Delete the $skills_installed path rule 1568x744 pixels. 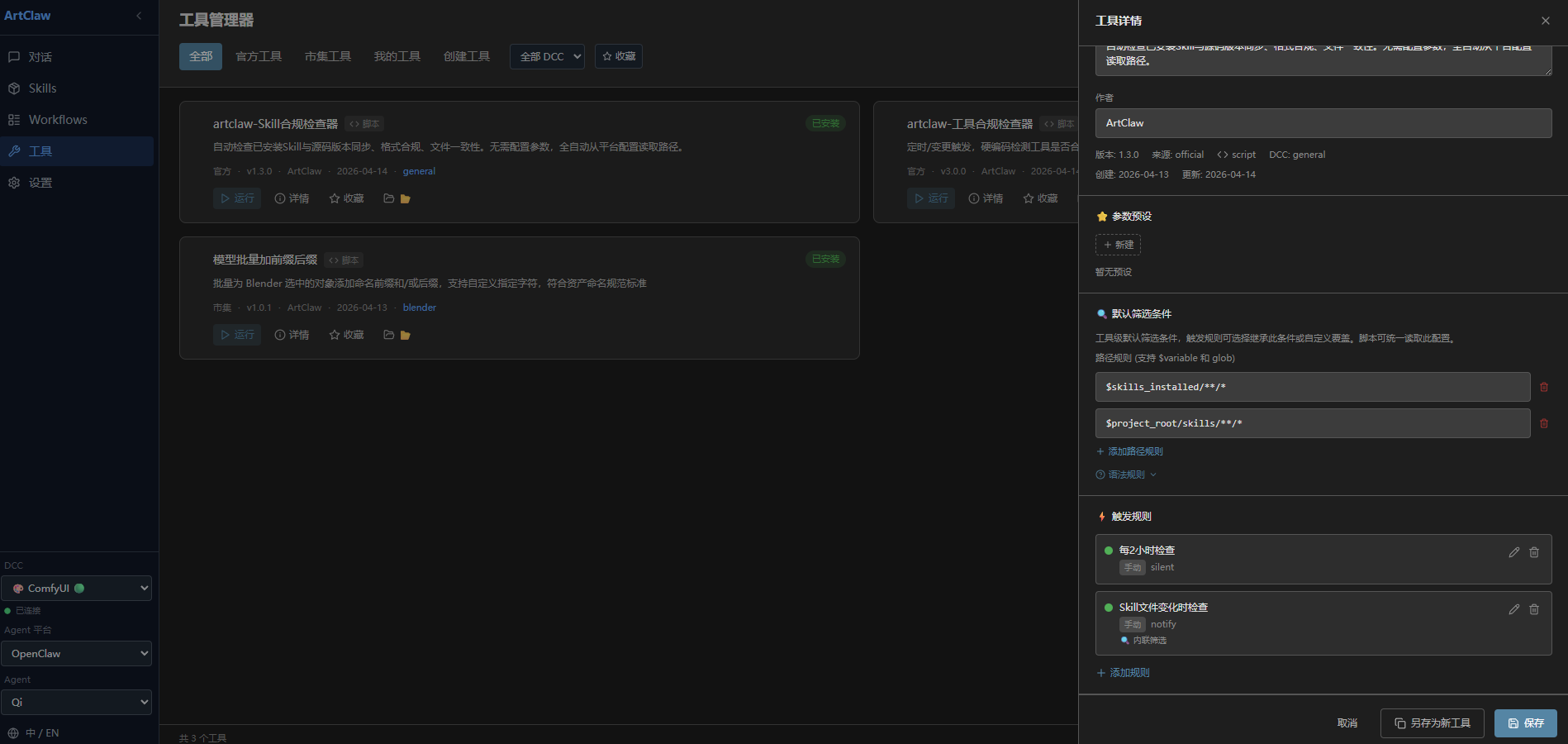point(1544,387)
